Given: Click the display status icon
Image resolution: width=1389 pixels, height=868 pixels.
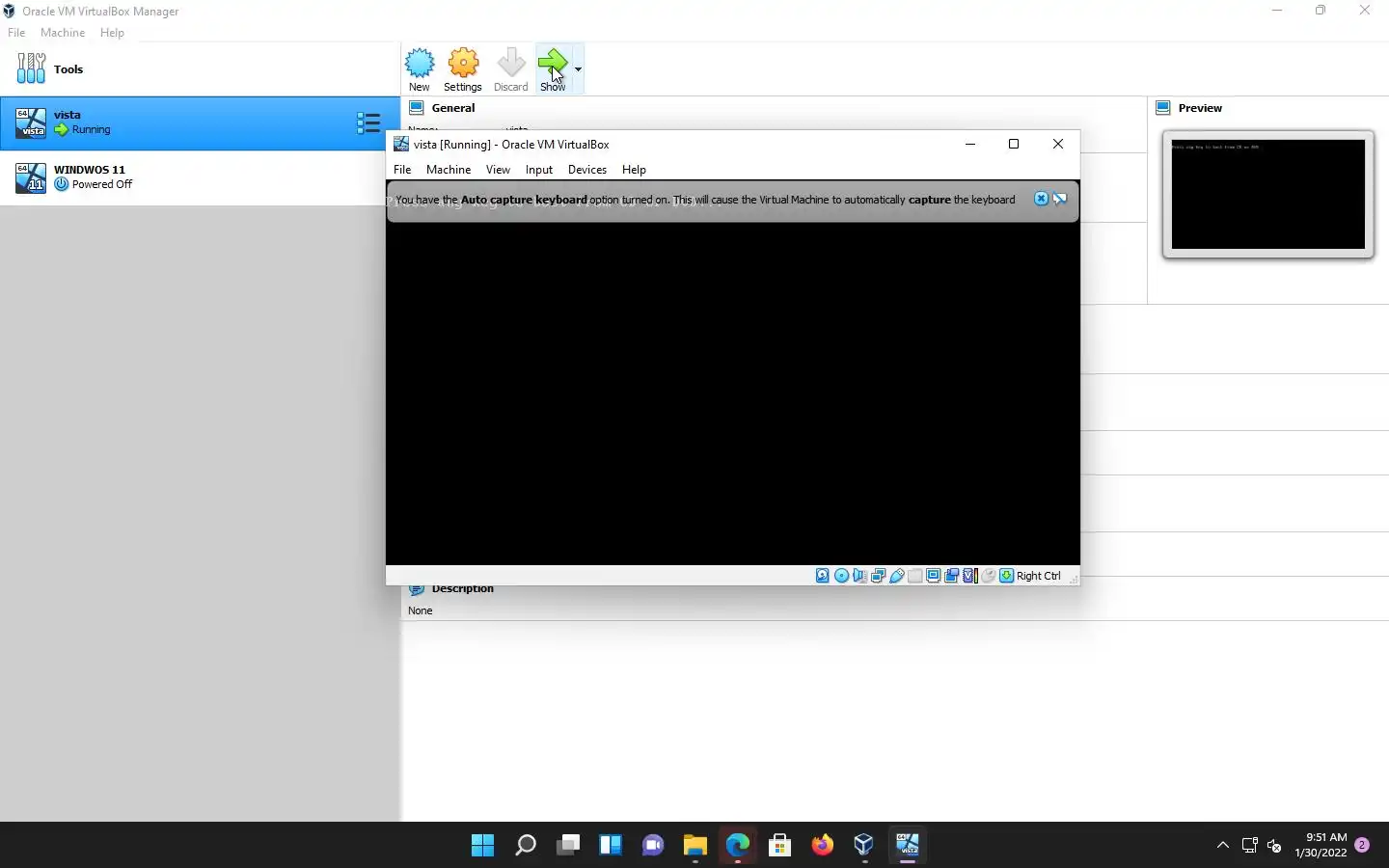Looking at the screenshot, I should pos(933,576).
